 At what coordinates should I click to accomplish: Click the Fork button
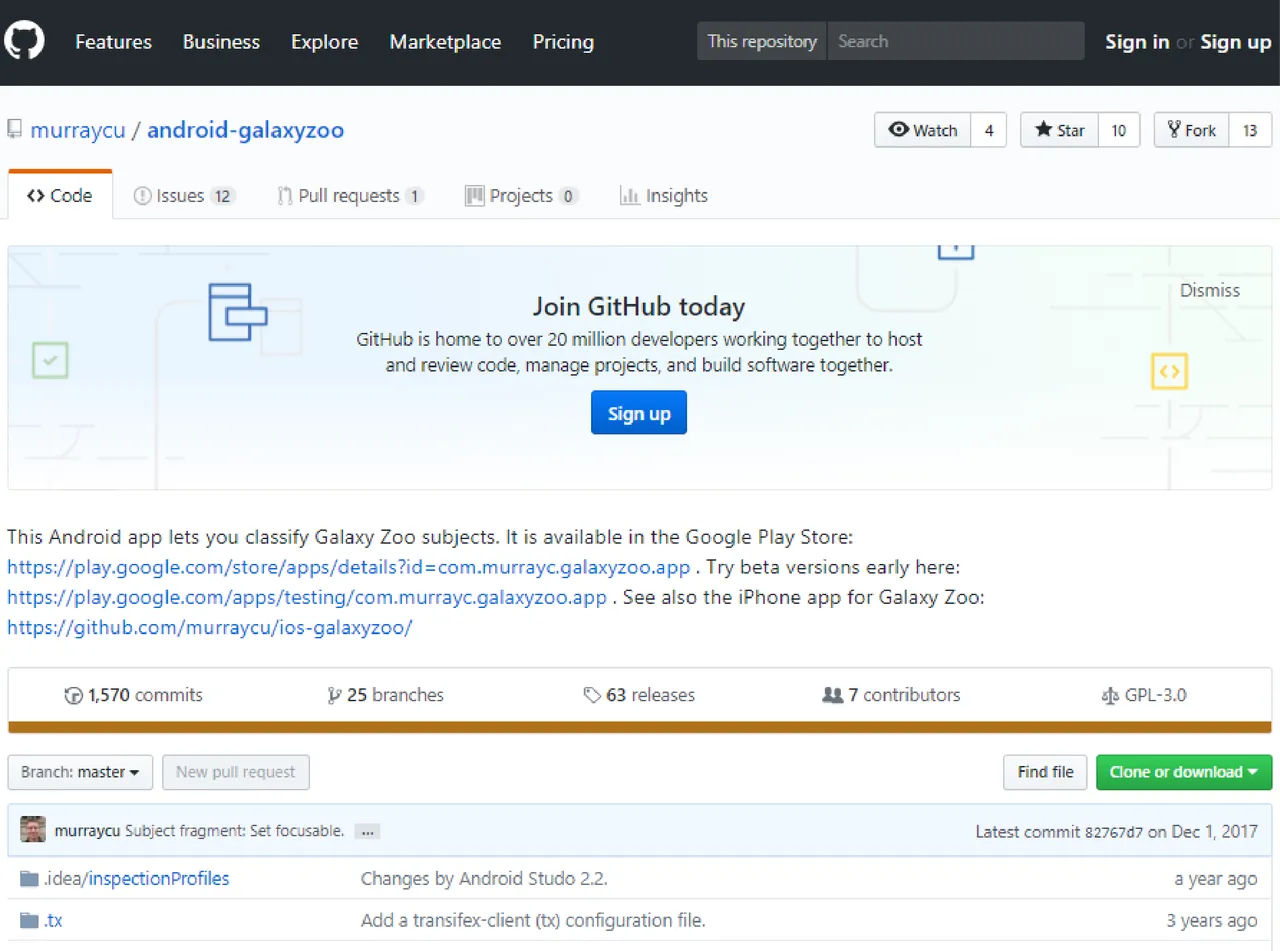(1191, 130)
